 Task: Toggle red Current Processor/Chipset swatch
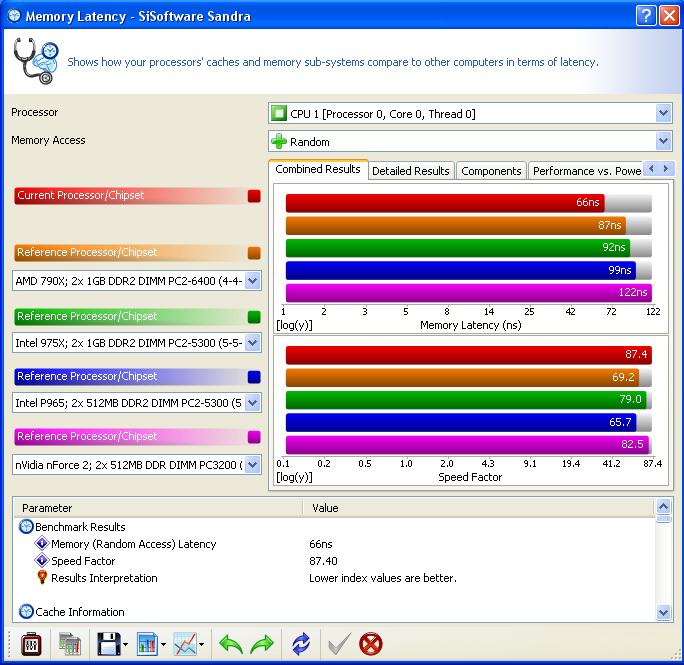[x=254, y=196]
